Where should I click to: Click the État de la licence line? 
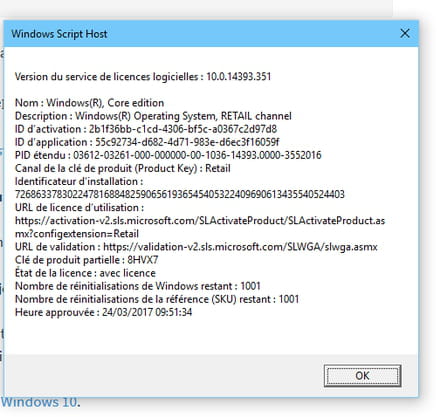point(85,273)
